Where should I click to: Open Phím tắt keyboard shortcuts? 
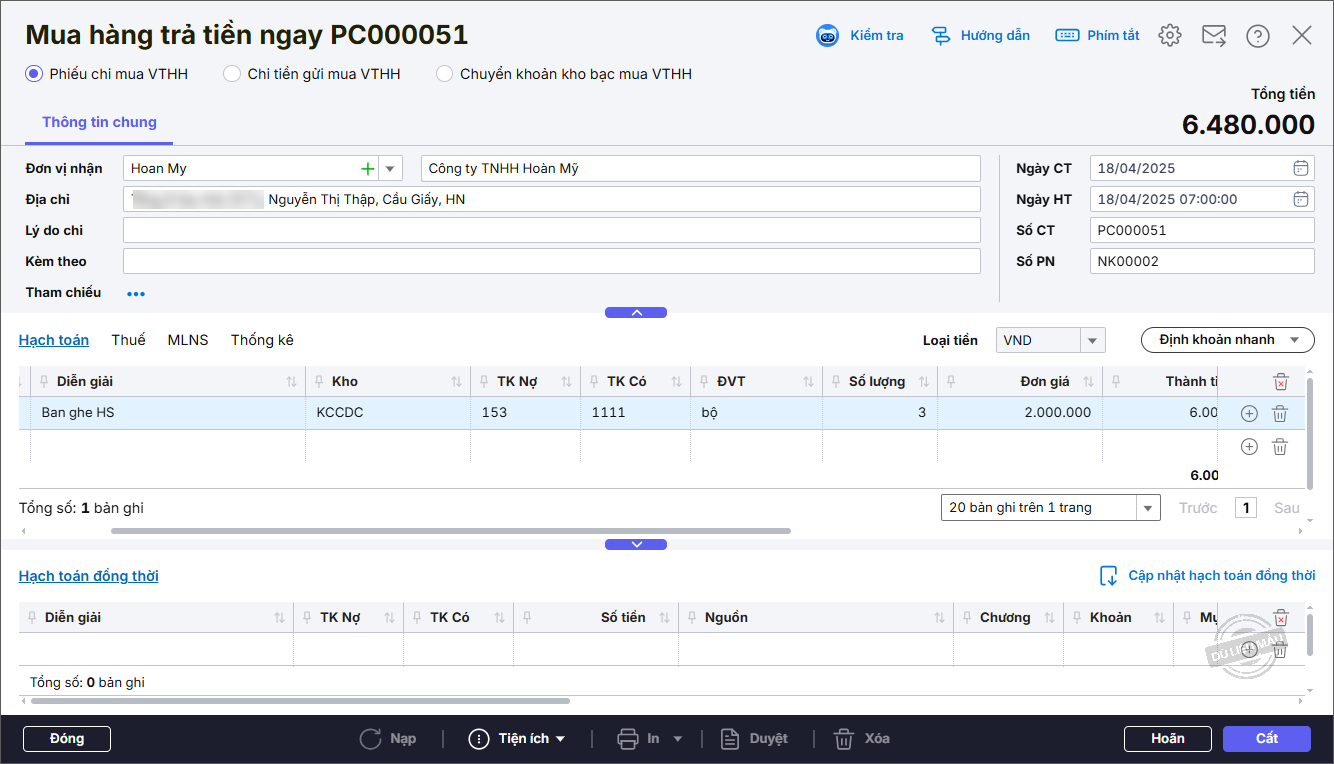pyautogui.click(x=1067, y=36)
